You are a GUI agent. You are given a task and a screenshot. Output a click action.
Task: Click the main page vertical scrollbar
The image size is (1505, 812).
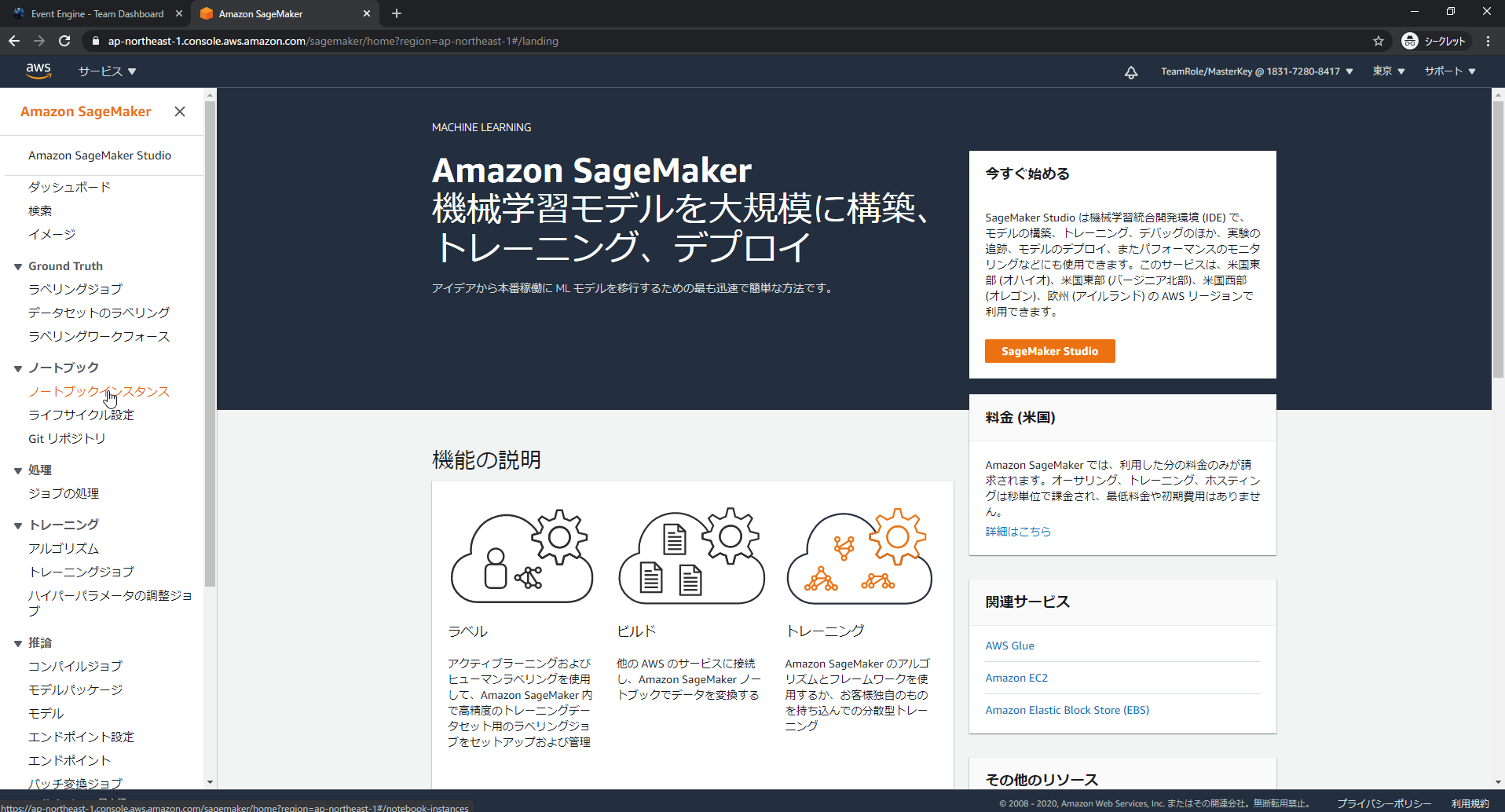click(1498, 238)
